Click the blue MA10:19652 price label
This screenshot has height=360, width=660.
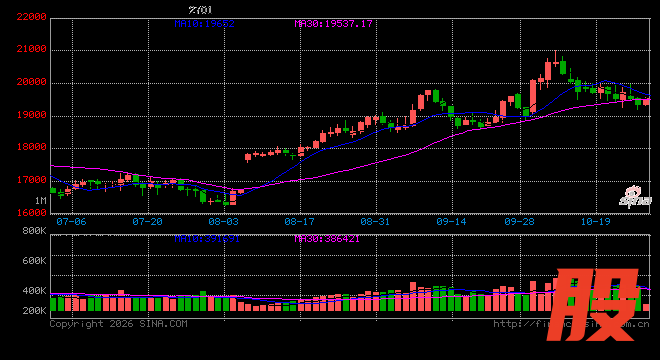click(x=205, y=24)
